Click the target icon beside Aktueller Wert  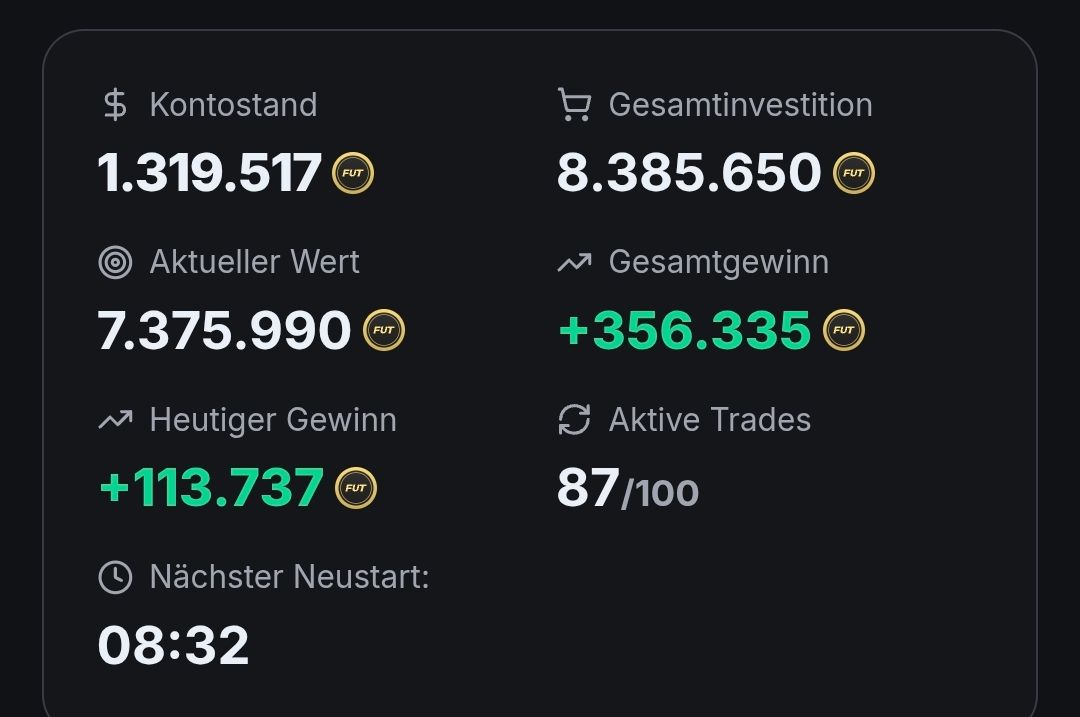click(116, 262)
